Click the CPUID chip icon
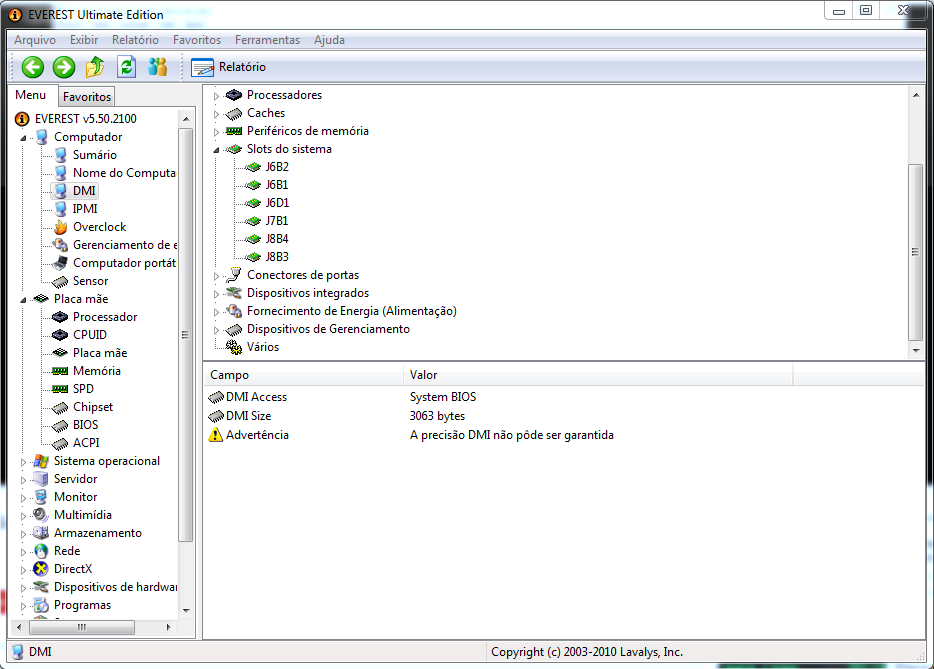934x669 pixels. coord(60,335)
